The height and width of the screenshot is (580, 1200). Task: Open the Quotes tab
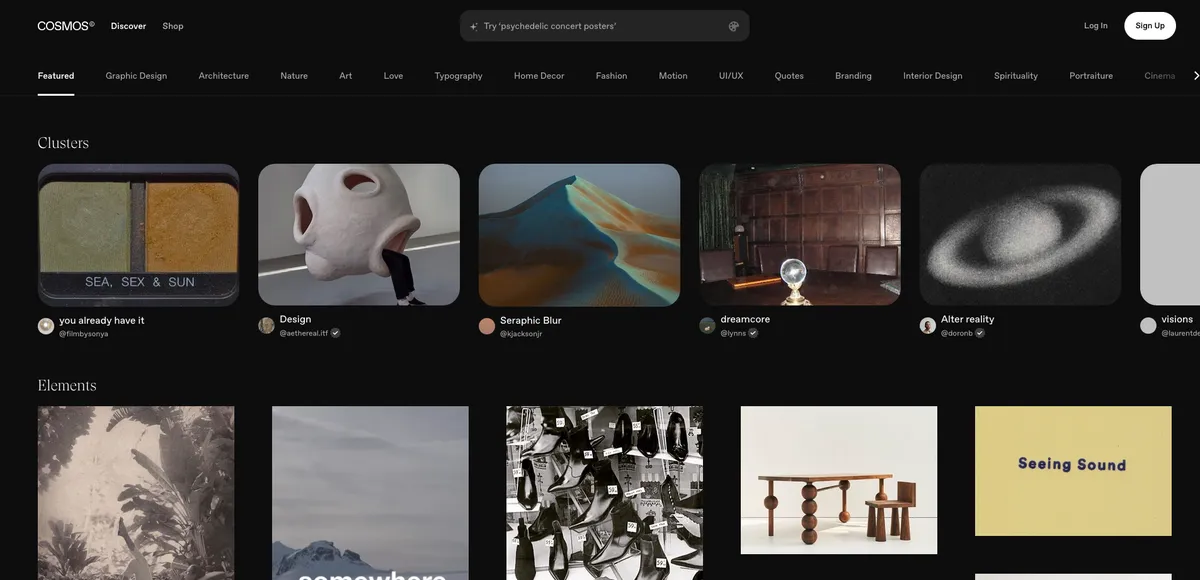(x=789, y=76)
